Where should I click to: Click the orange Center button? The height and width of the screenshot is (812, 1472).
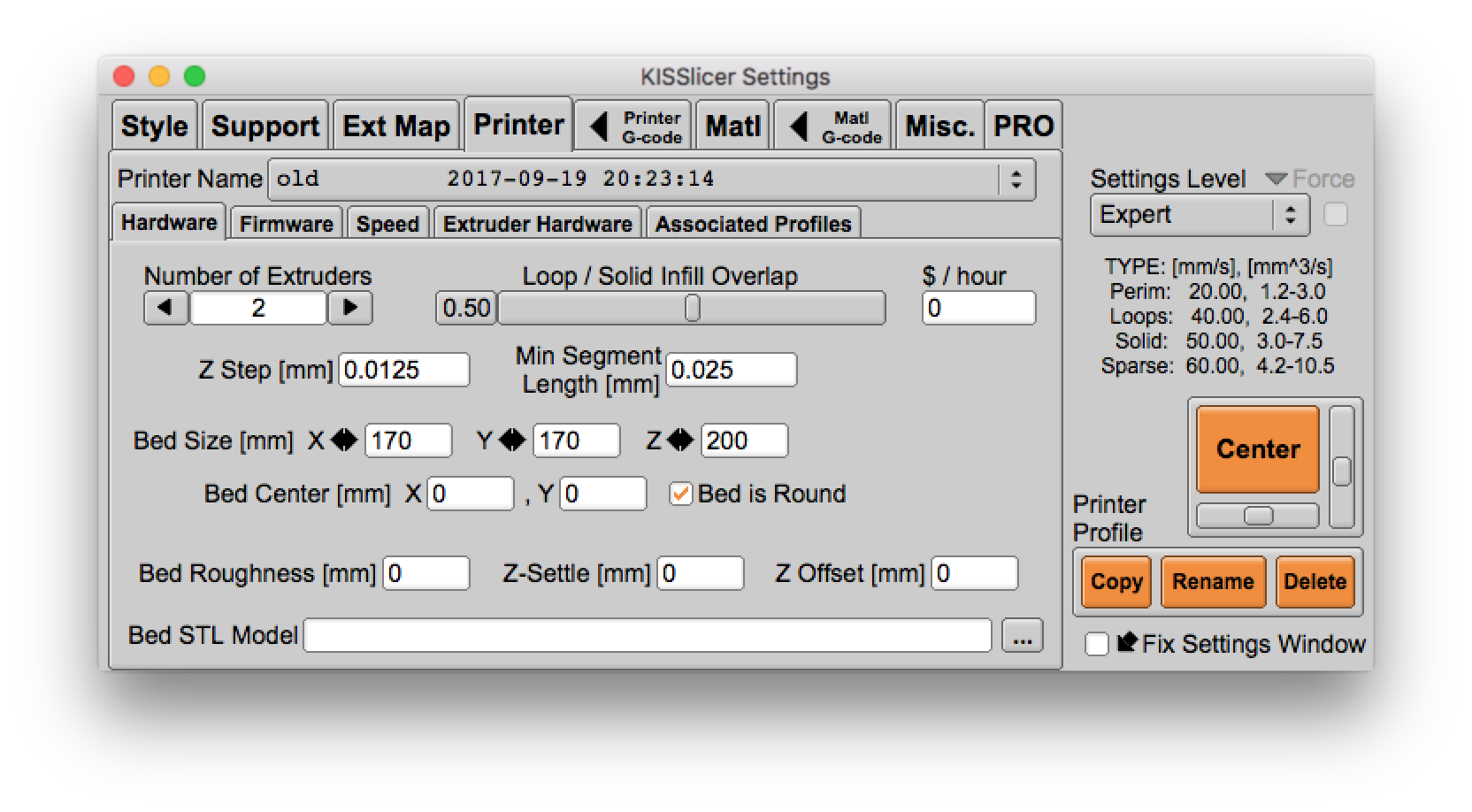pyautogui.click(x=1258, y=449)
